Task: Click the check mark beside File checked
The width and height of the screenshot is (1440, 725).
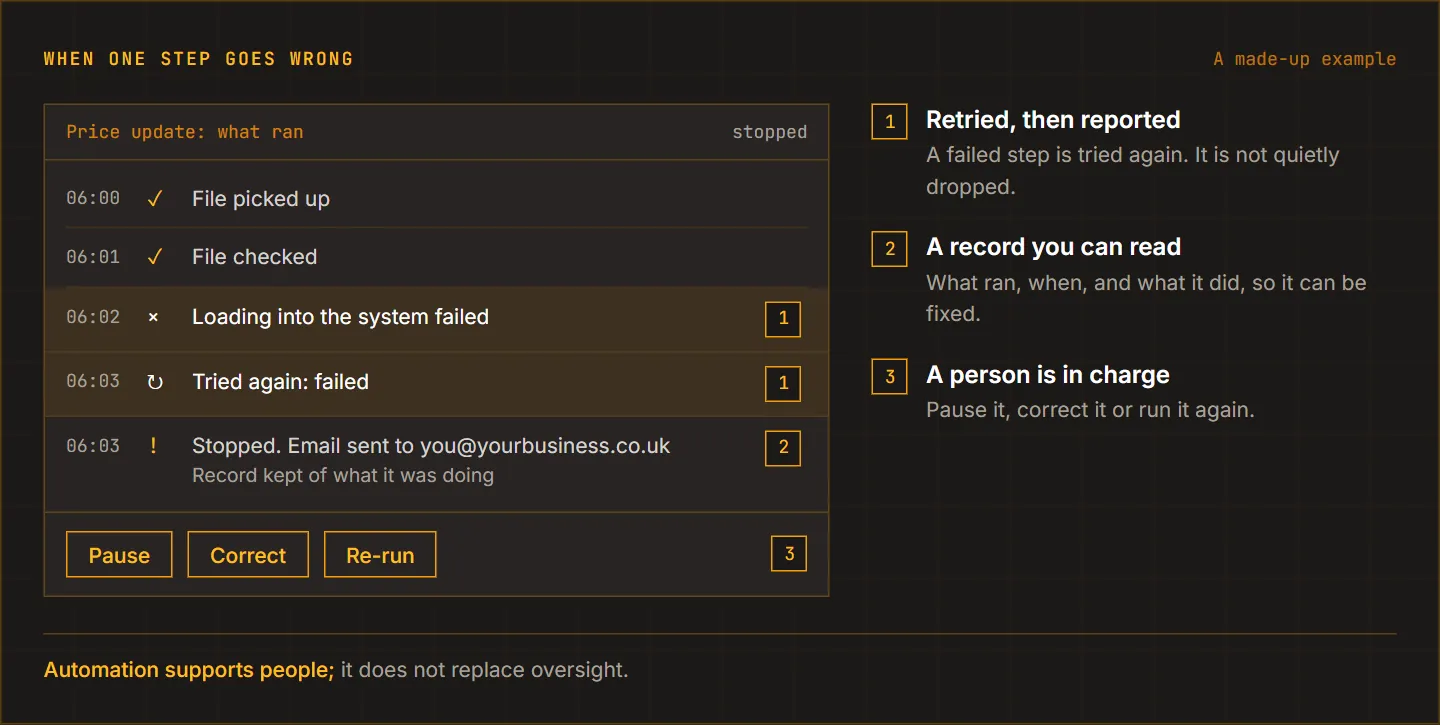Action: 154,257
